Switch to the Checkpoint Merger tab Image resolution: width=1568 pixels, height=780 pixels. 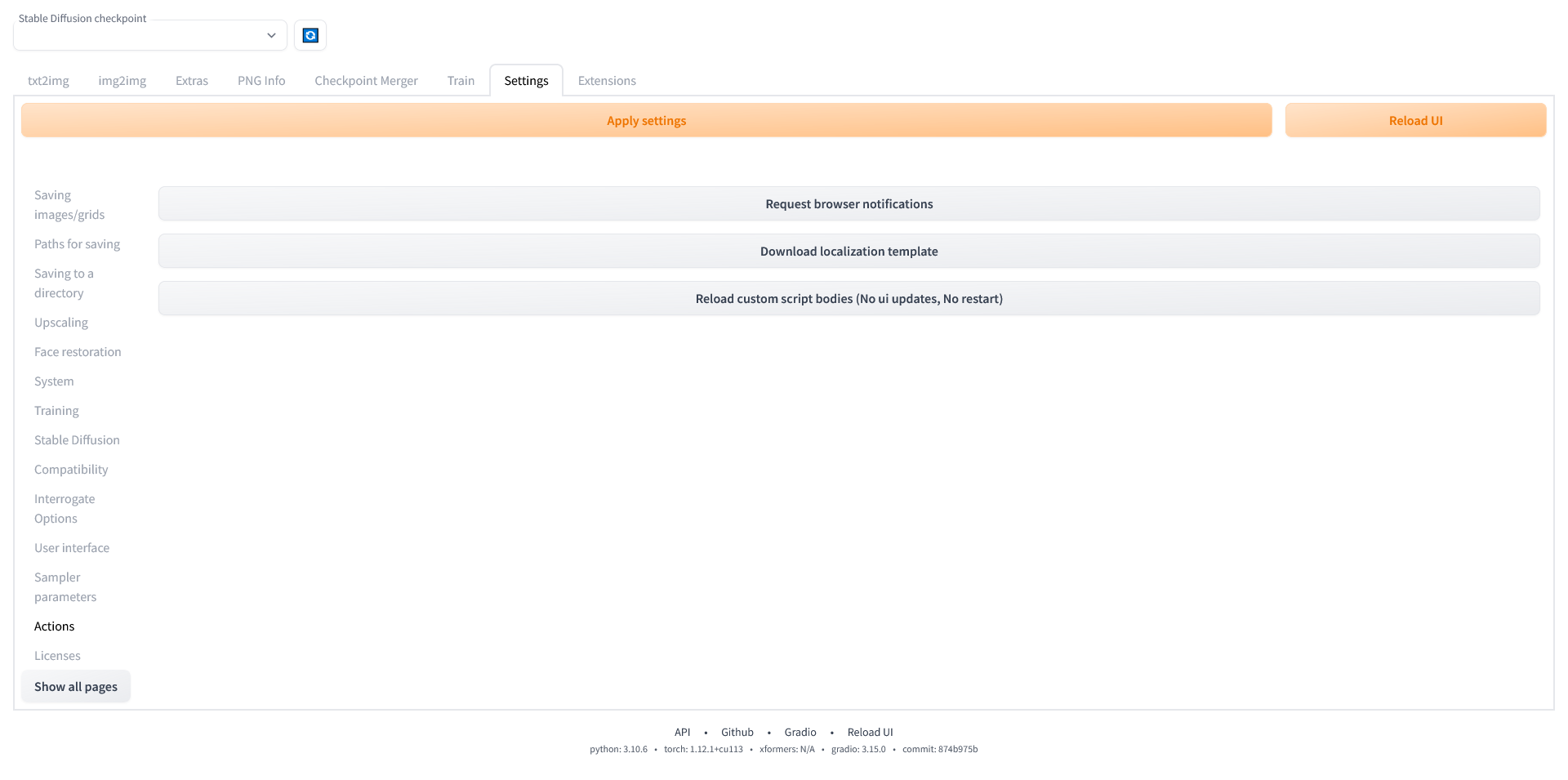366,80
